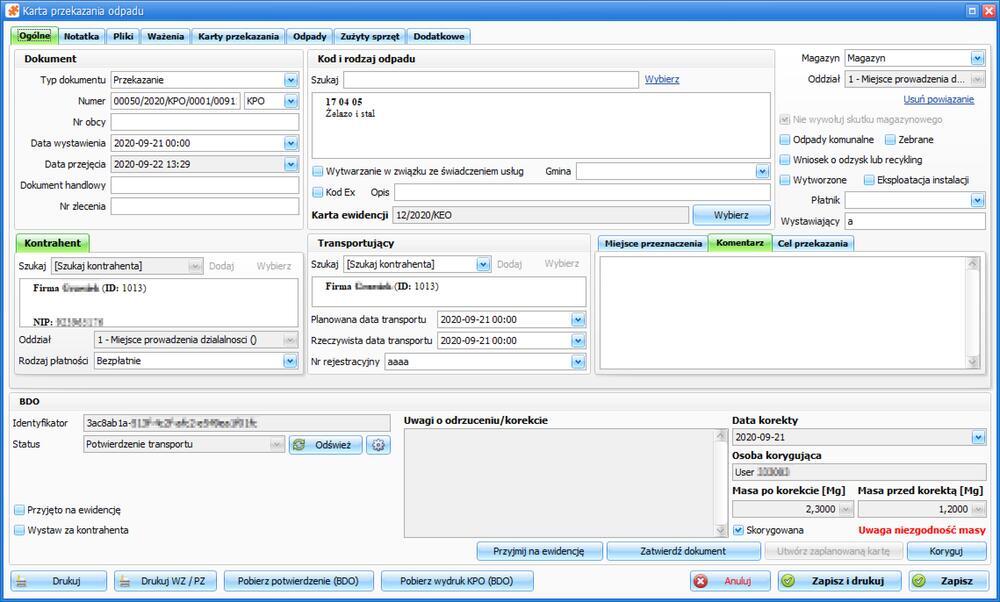The width and height of the screenshot is (1000, 602).
Task: Enable the Odpady komunalne checkbox
Action: pyautogui.click(x=785, y=140)
